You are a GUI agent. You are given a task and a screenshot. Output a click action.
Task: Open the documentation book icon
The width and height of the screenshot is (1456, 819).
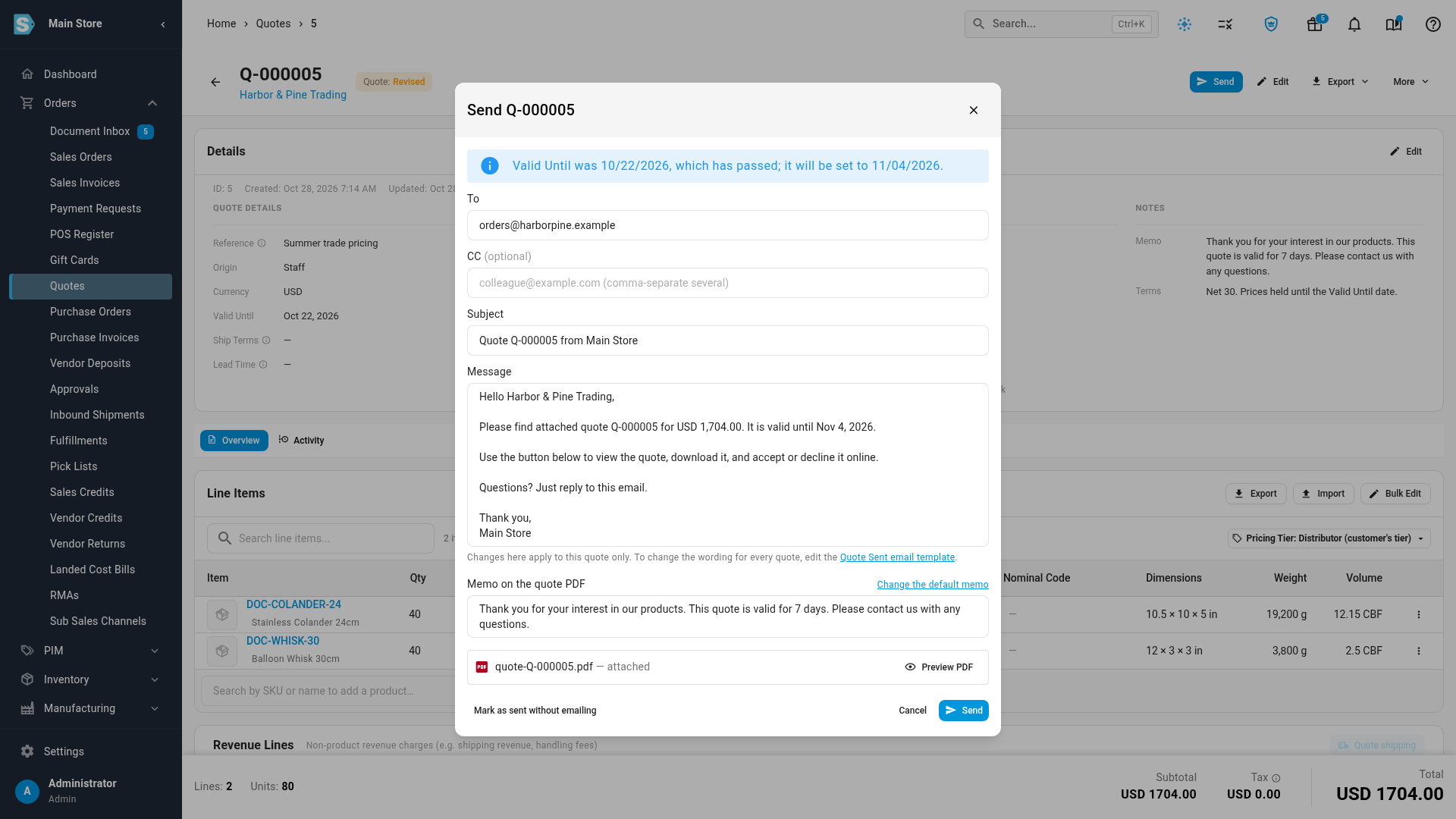(x=1394, y=24)
